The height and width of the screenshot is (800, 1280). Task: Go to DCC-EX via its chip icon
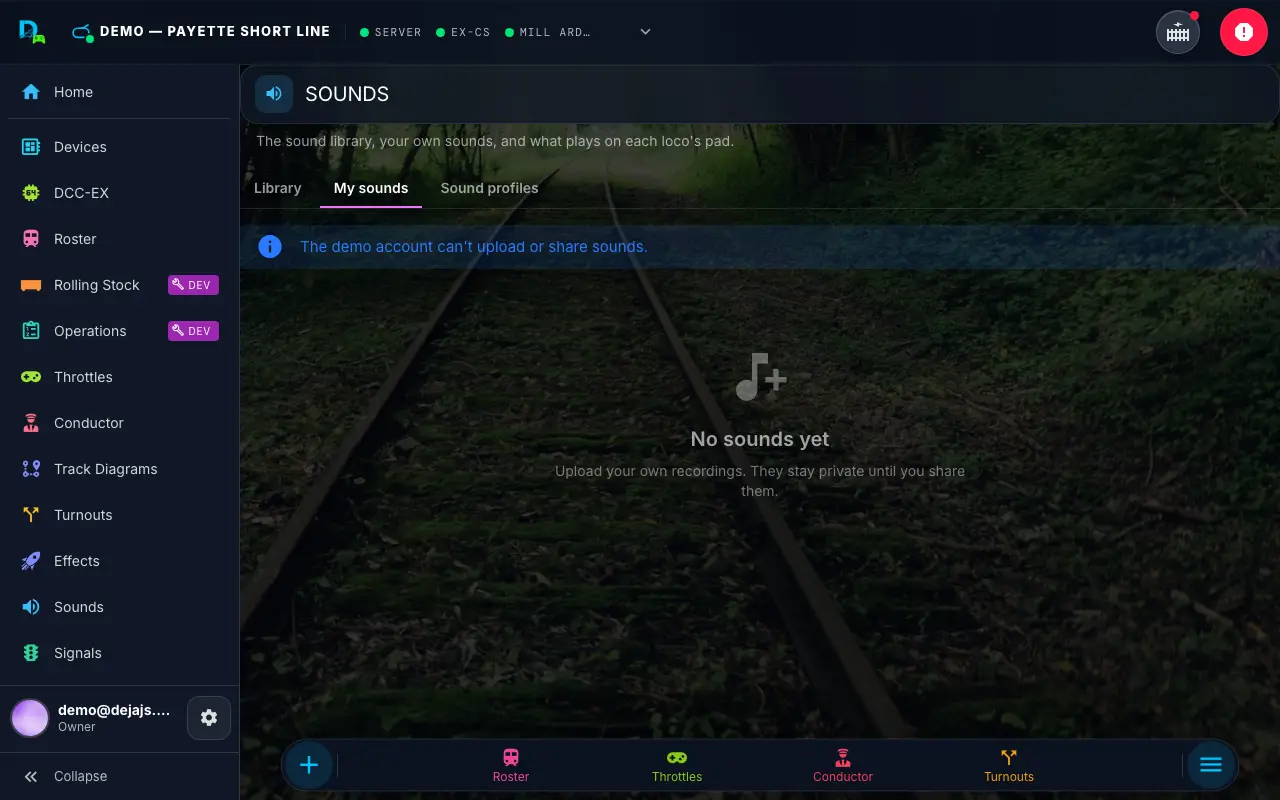[31, 193]
